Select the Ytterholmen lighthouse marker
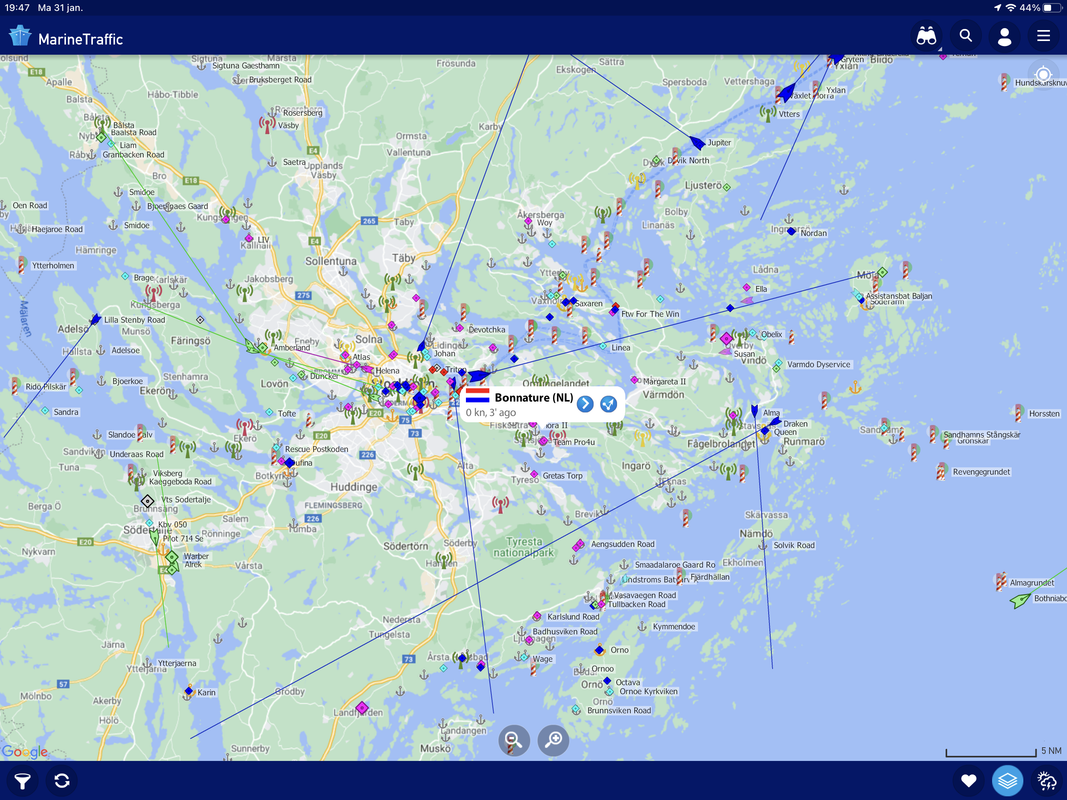The height and width of the screenshot is (800, 1067). [22, 265]
